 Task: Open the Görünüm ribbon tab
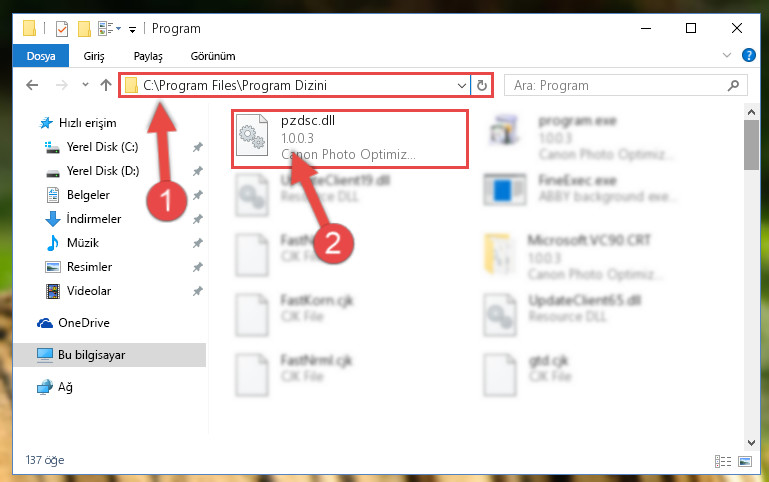point(213,56)
